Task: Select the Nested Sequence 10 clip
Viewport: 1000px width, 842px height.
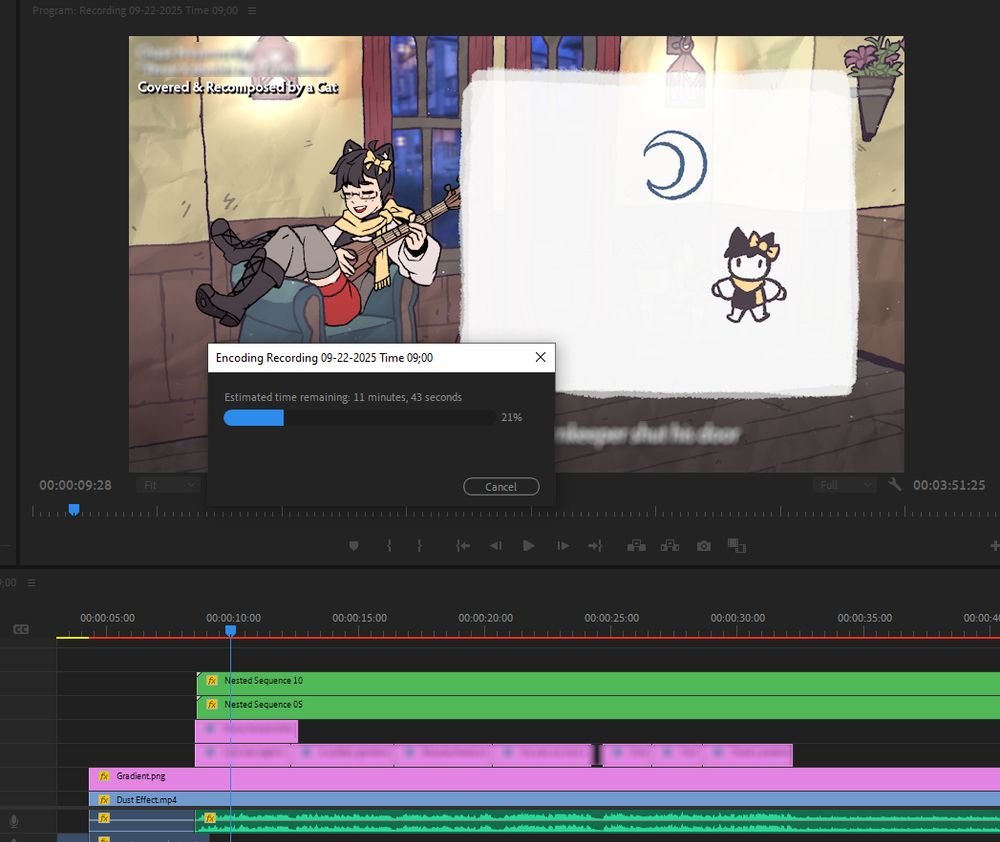Action: coord(598,683)
